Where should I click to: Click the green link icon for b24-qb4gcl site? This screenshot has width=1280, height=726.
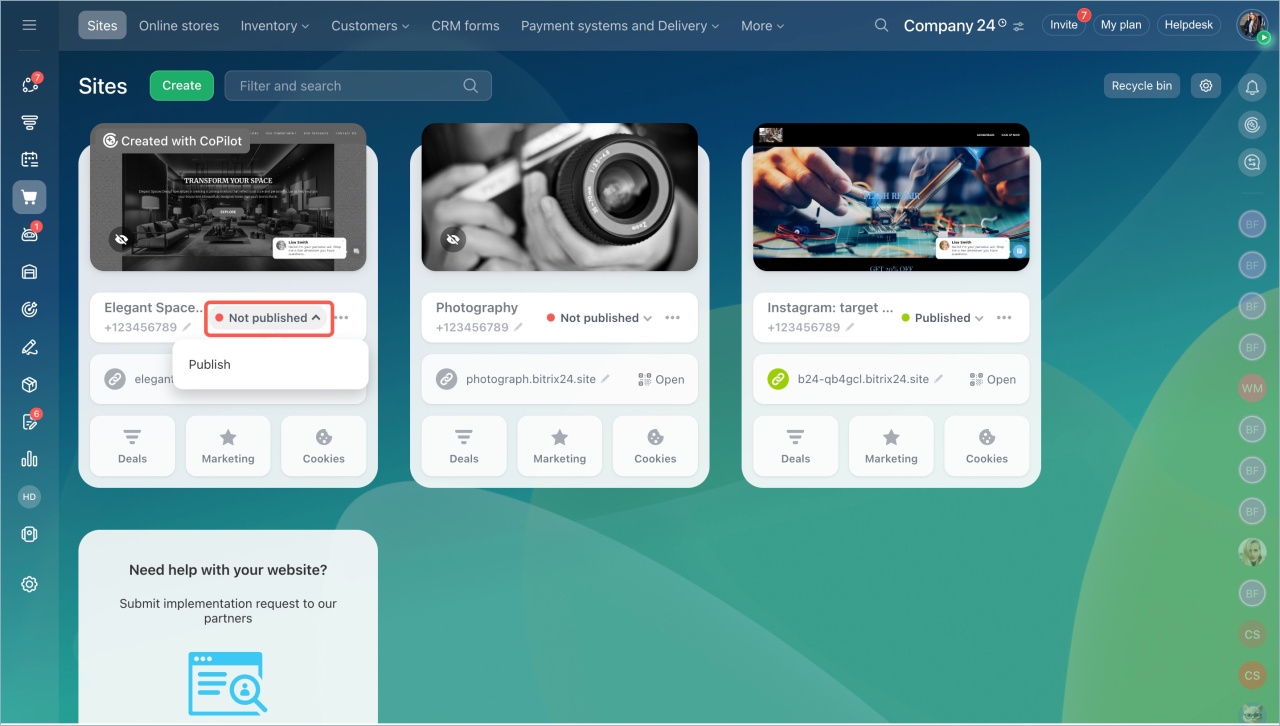point(778,379)
